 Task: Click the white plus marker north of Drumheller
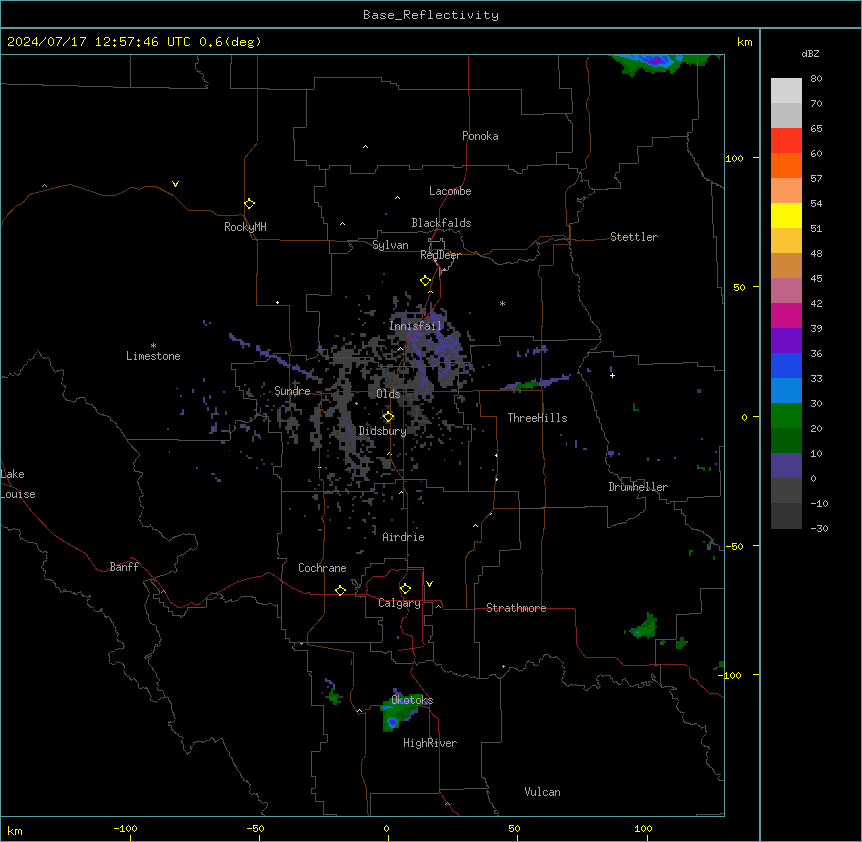pos(612,375)
